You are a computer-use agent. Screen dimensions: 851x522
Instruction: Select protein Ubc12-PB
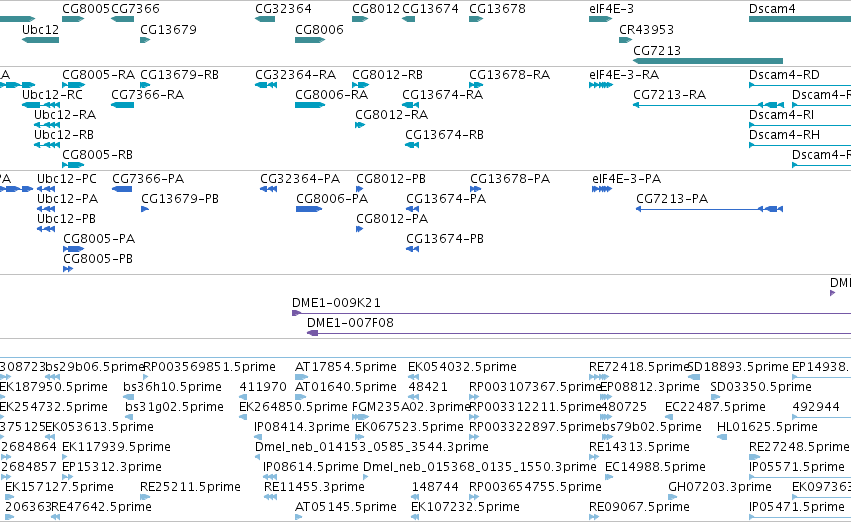46,229
